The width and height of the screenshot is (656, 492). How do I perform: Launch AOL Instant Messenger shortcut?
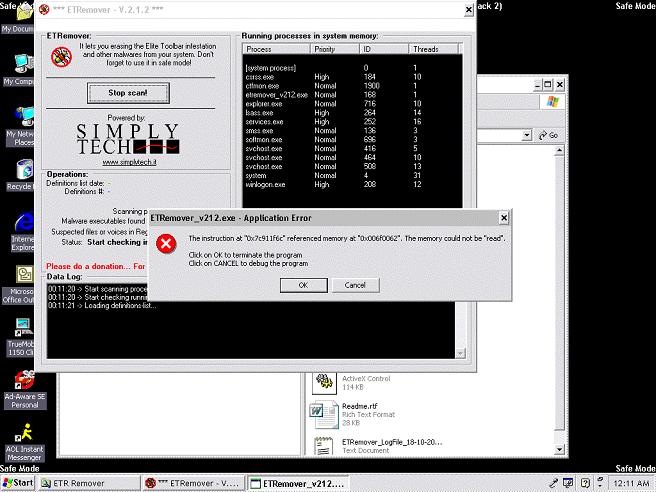click(25, 443)
